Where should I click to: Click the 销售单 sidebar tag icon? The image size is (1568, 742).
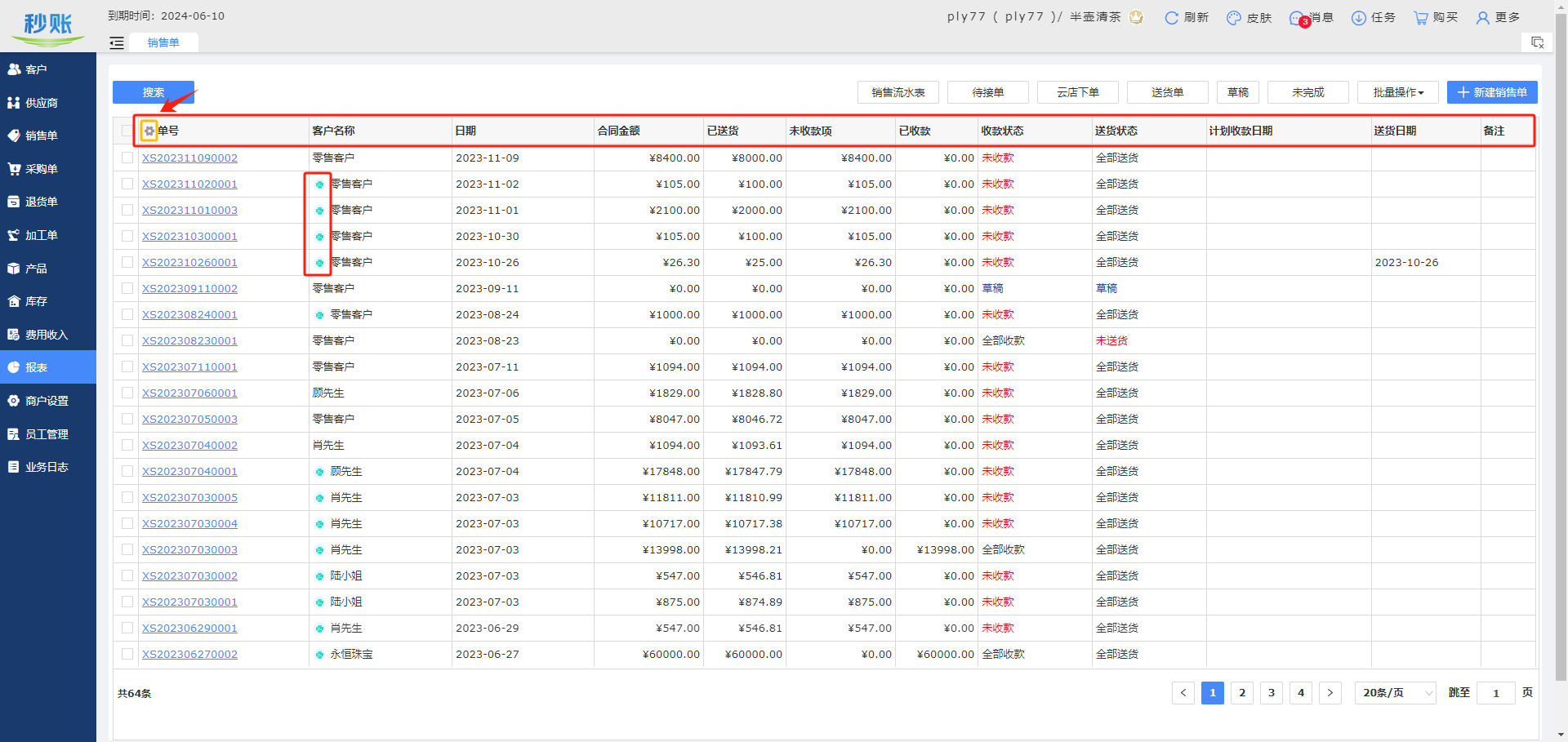tap(14, 136)
